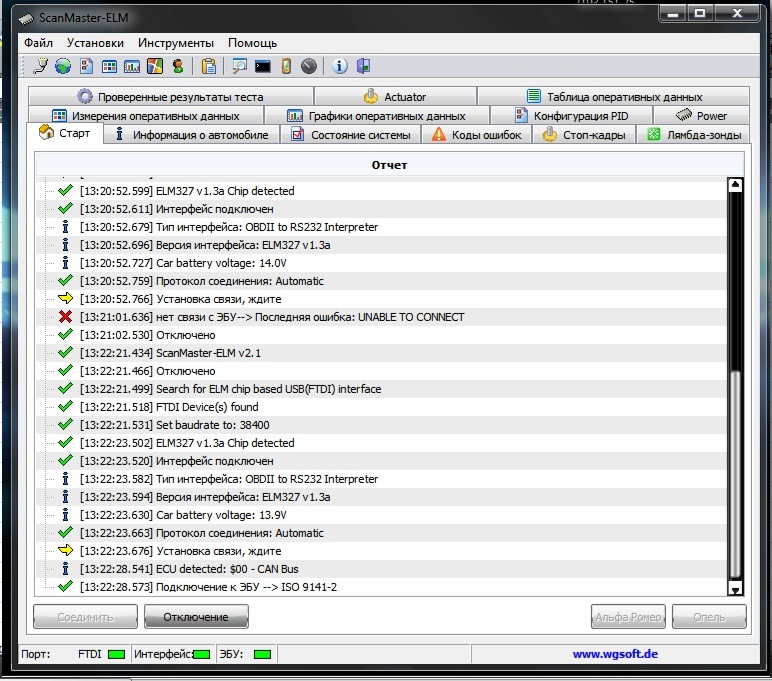Select row 'ECU detected: $00 - CAN Bus'
The height and width of the screenshot is (681, 772).
pos(381,569)
